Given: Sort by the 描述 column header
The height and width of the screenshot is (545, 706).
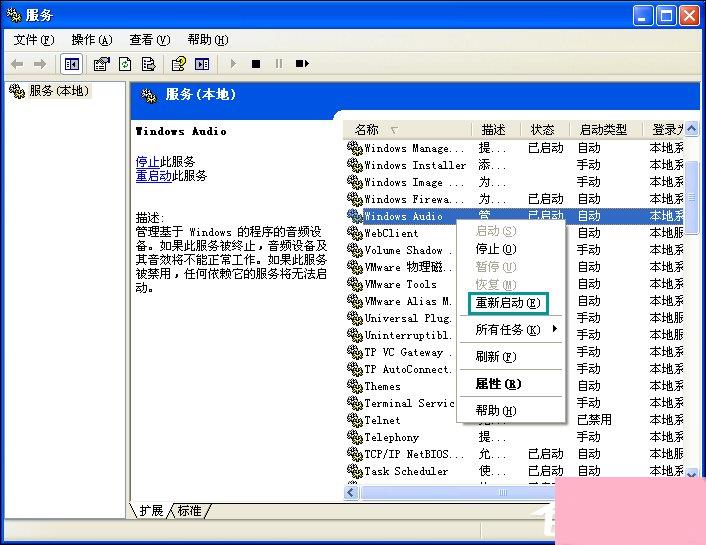Looking at the screenshot, I should pyautogui.click(x=496, y=130).
